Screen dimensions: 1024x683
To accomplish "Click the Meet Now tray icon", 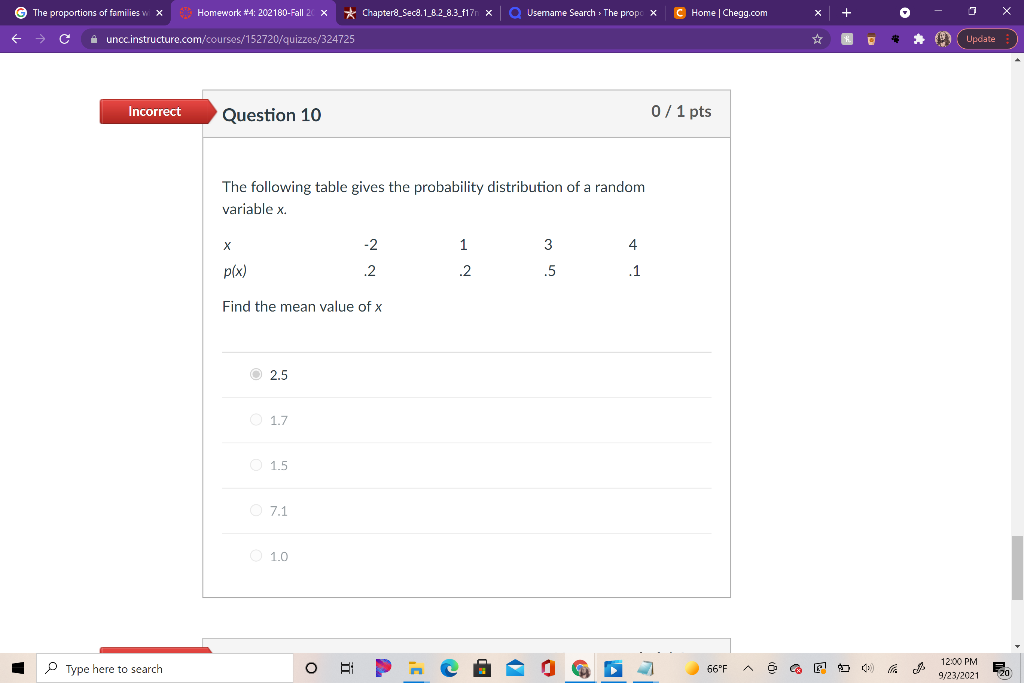I will 772,669.
